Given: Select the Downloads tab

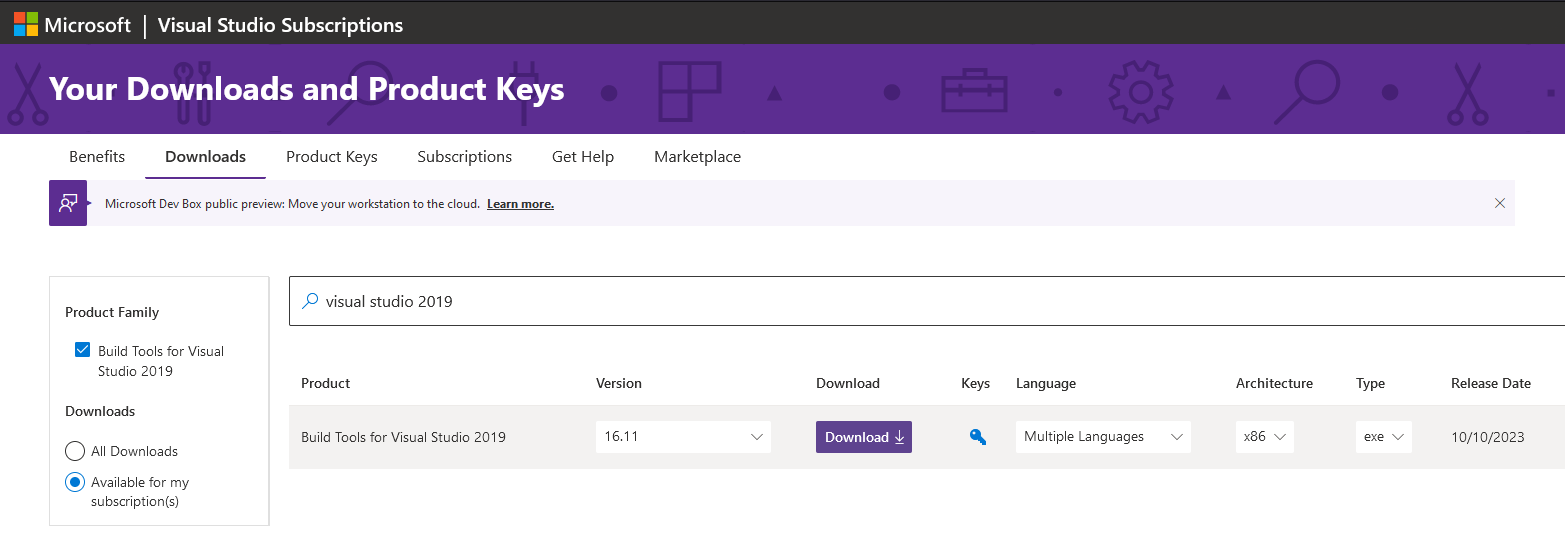Looking at the screenshot, I should pos(205,157).
